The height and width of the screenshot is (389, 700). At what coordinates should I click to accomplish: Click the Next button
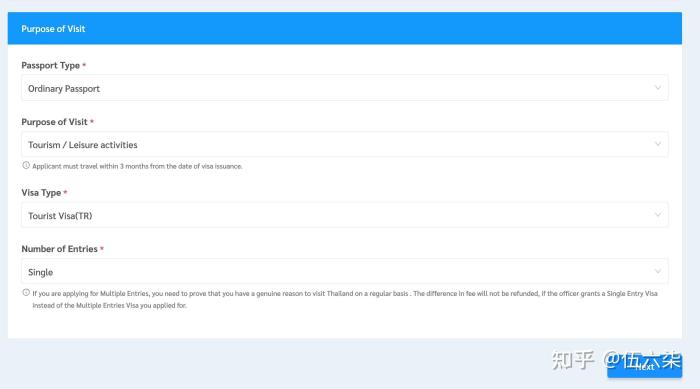pos(644,366)
